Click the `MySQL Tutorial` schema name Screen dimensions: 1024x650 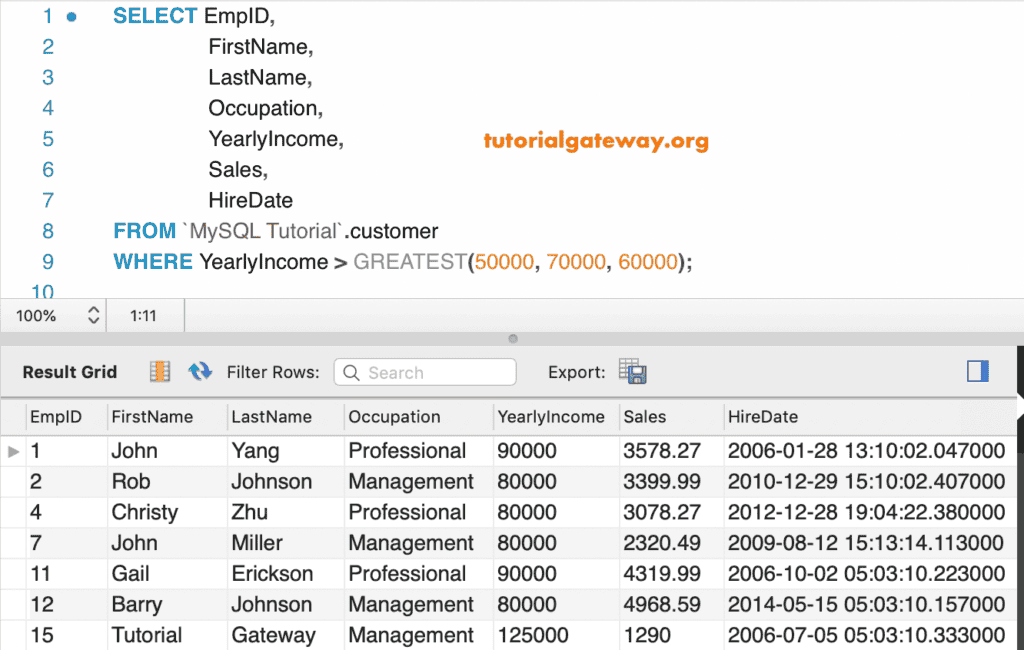(263, 231)
